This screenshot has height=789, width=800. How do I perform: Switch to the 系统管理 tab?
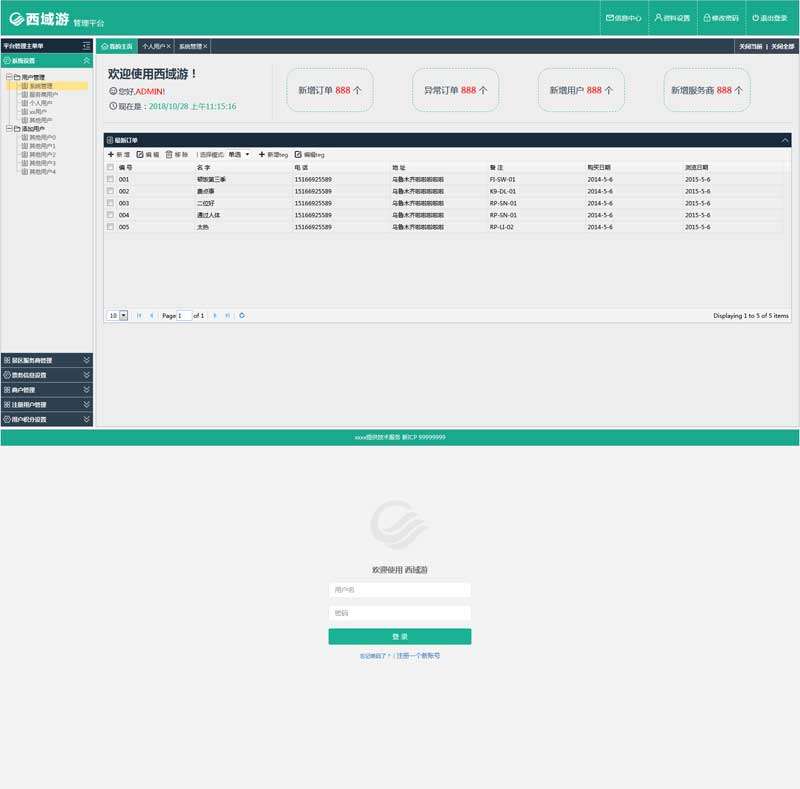tap(190, 46)
